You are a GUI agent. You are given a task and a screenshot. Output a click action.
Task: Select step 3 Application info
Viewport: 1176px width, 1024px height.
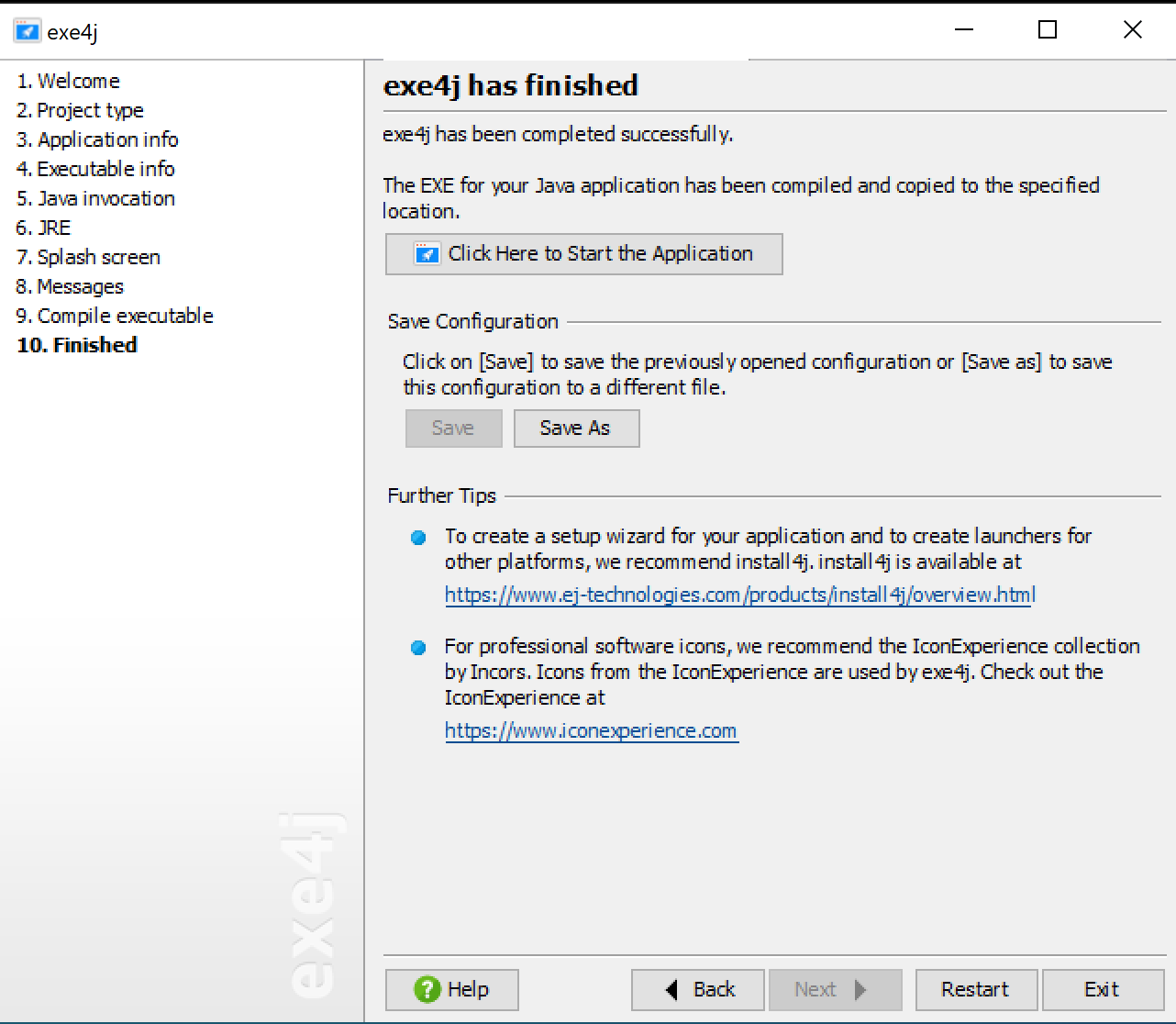point(97,139)
